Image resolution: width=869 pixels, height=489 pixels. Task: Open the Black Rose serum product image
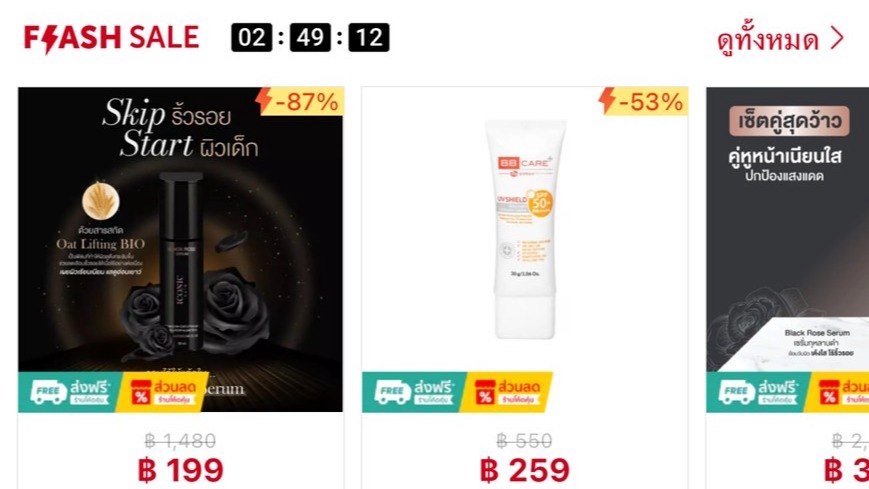pos(181,249)
